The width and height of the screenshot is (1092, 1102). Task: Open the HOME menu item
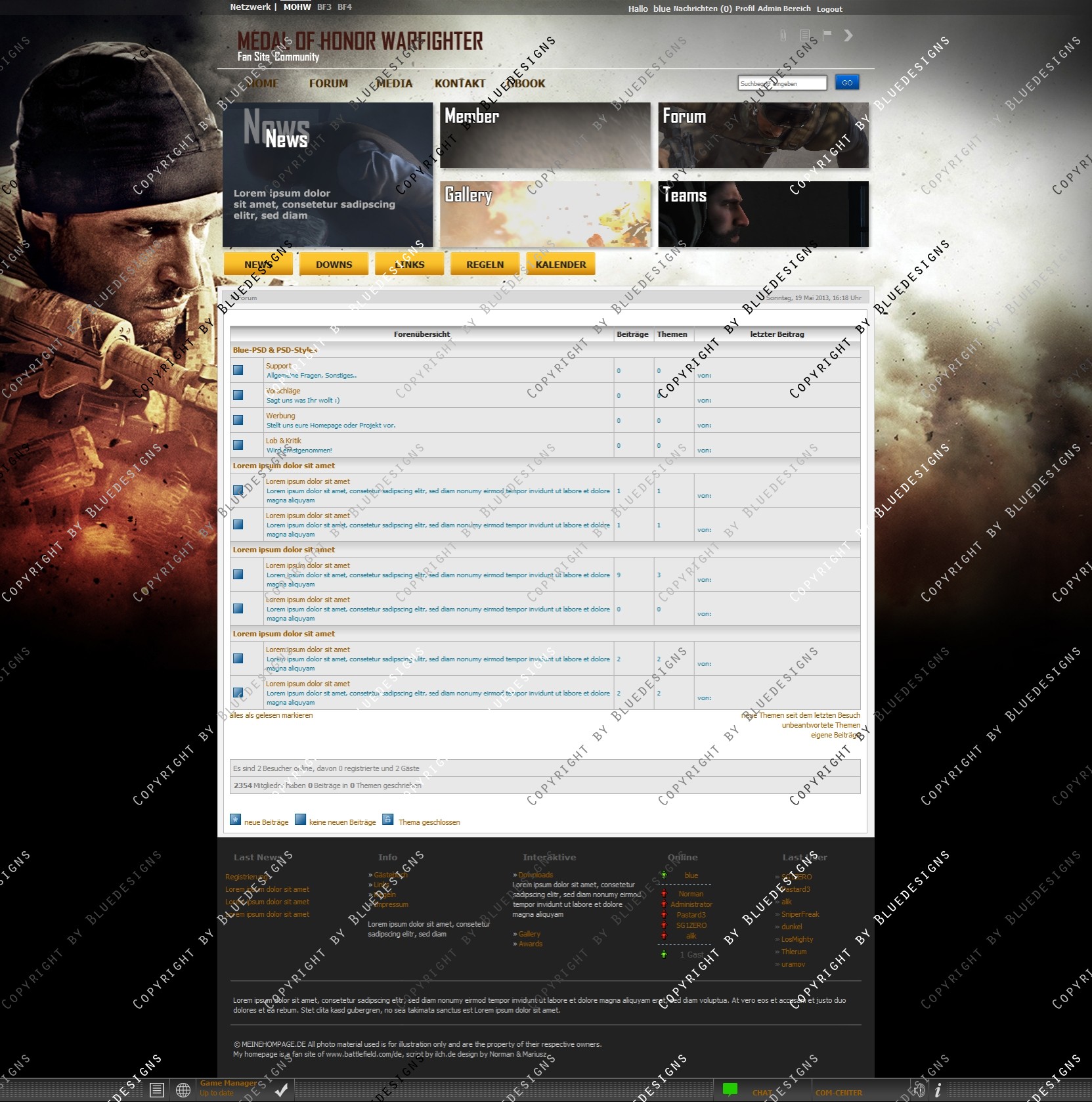pyautogui.click(x=263, y=83)
